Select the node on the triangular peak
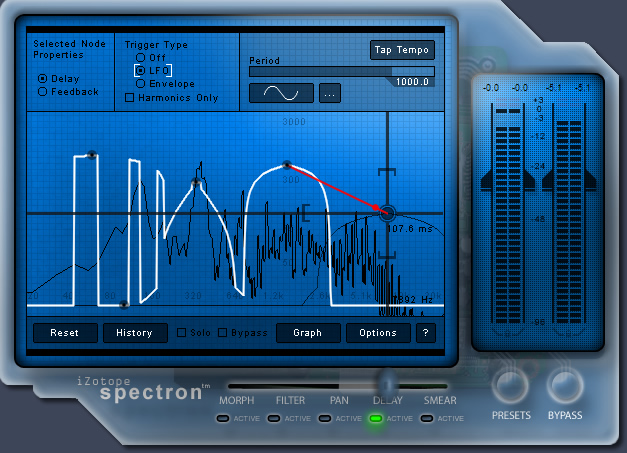This screenshot has width=627, height=453. point(196,183)
